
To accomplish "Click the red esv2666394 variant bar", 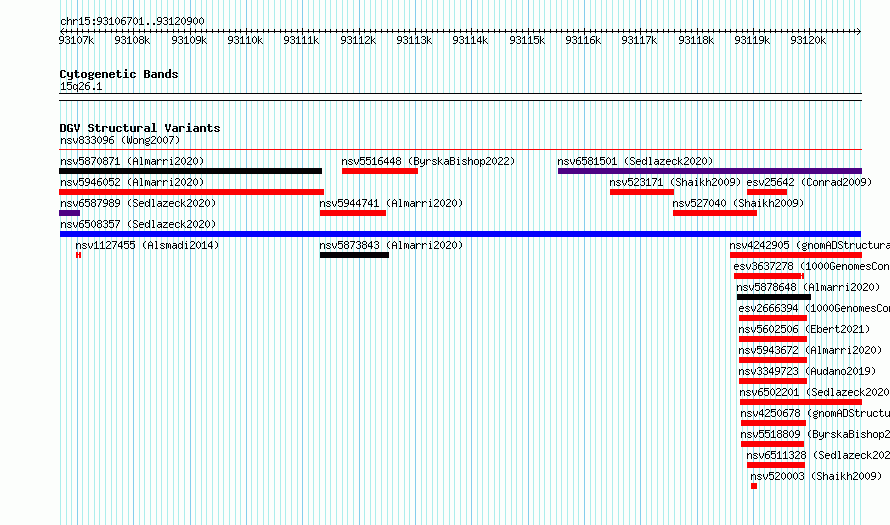I will [773, 318].
